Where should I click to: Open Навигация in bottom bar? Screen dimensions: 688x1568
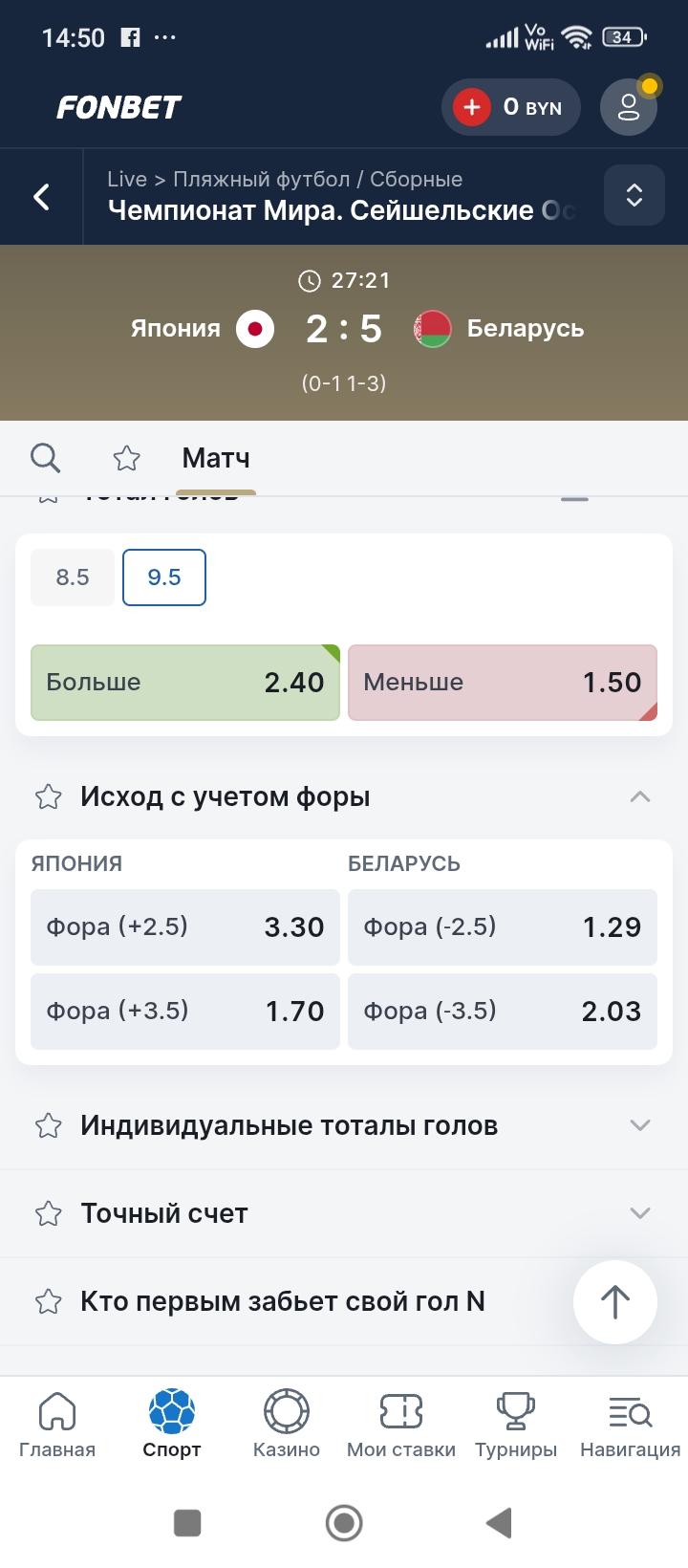point(630,1424)
